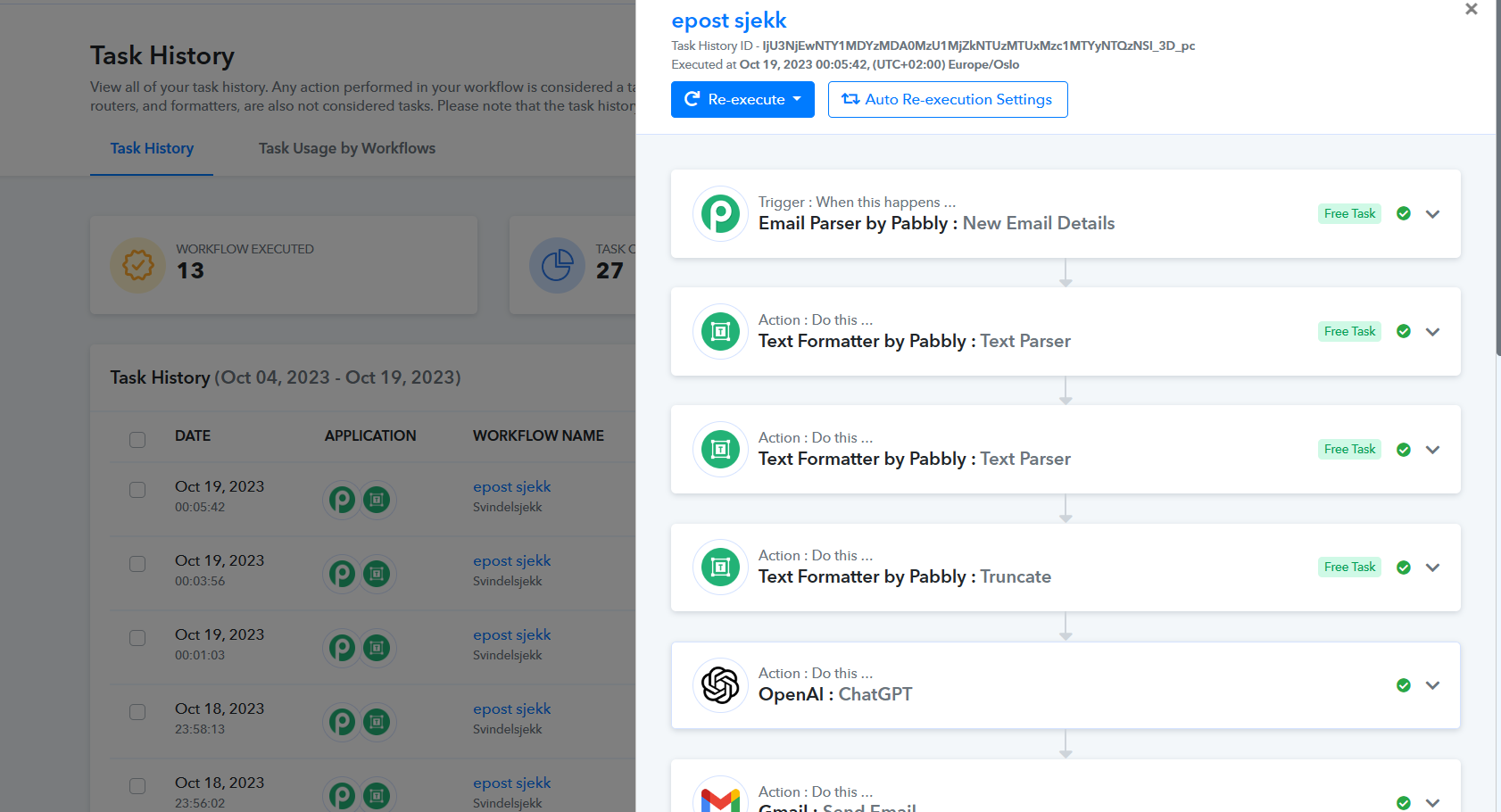Click the Text Formatter app icon in the 00:03:56 row

[x=377, y=574]
